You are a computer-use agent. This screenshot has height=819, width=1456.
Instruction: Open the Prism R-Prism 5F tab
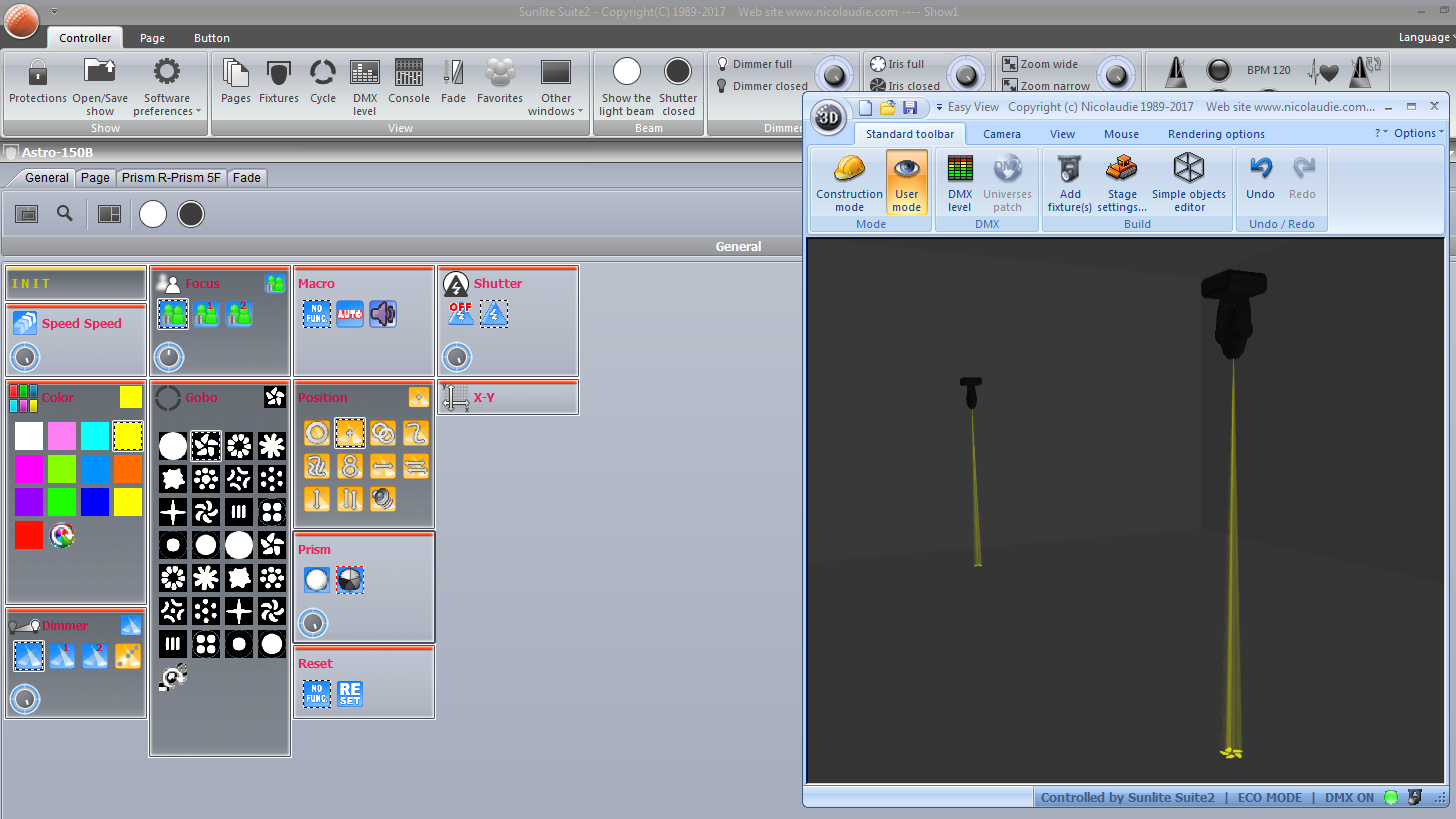(171, 178)
